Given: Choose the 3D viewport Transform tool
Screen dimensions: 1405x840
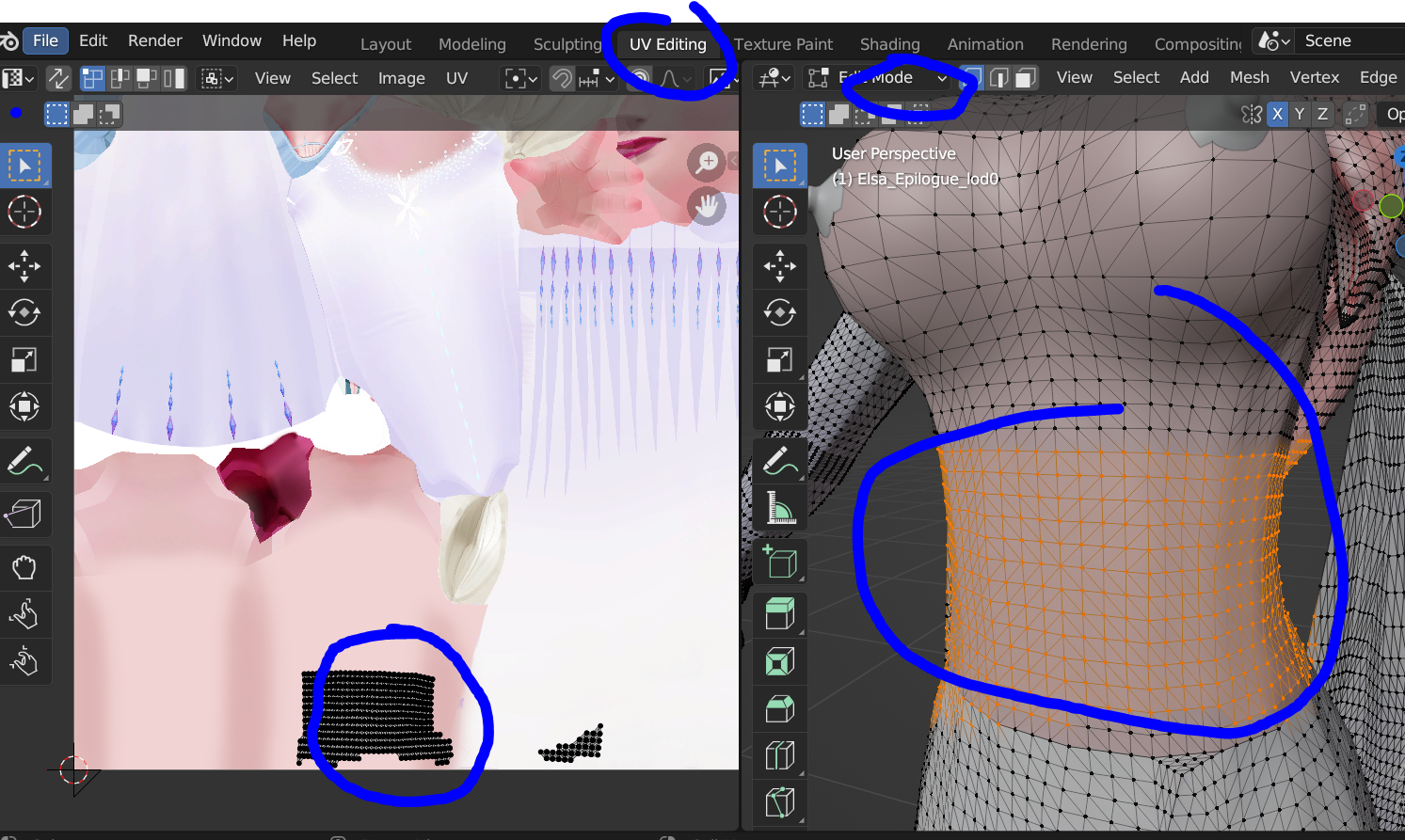Looking at the screenshot, I should (780, 406).
